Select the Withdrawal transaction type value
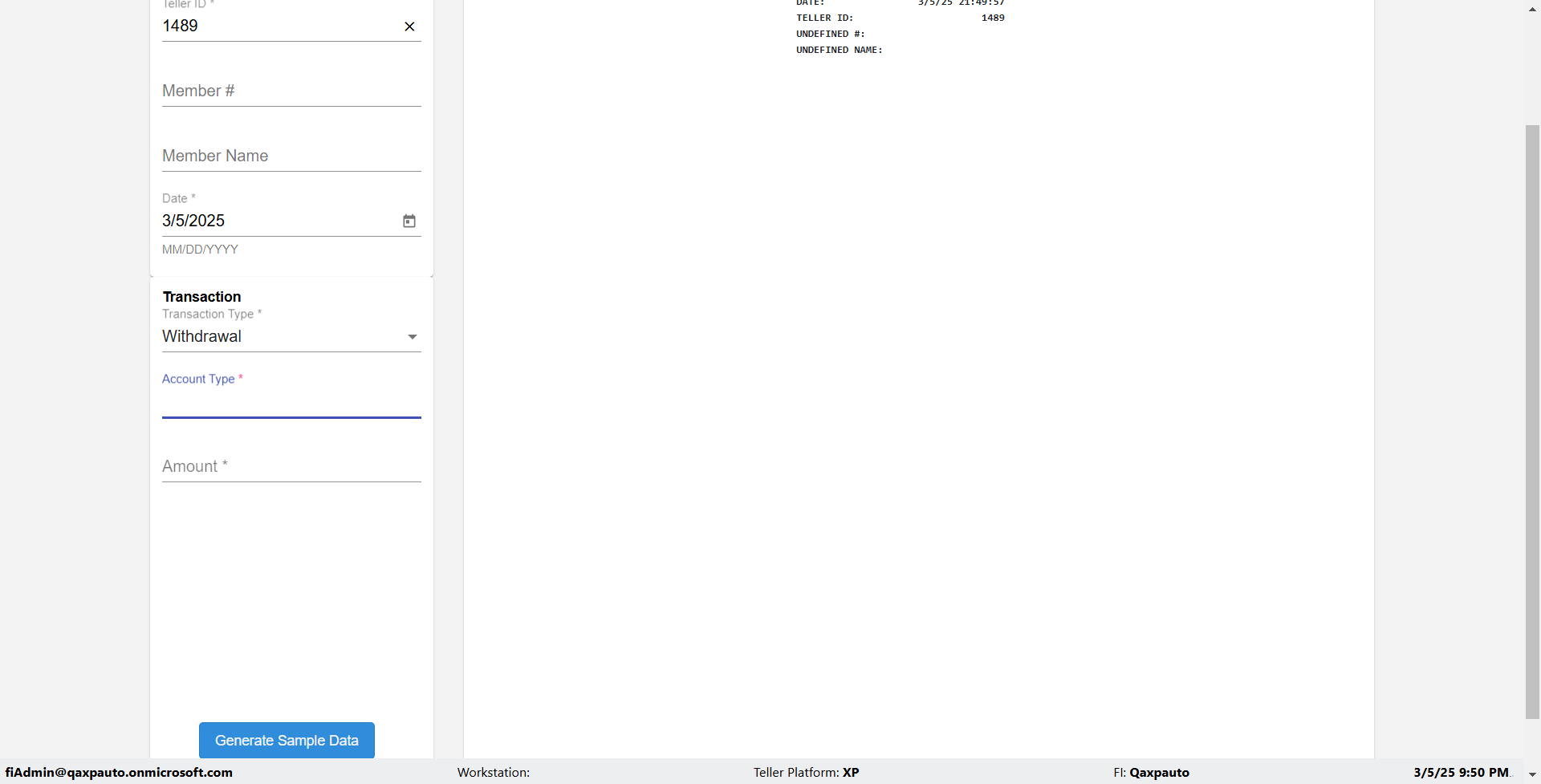 click(x=201, y=336)
